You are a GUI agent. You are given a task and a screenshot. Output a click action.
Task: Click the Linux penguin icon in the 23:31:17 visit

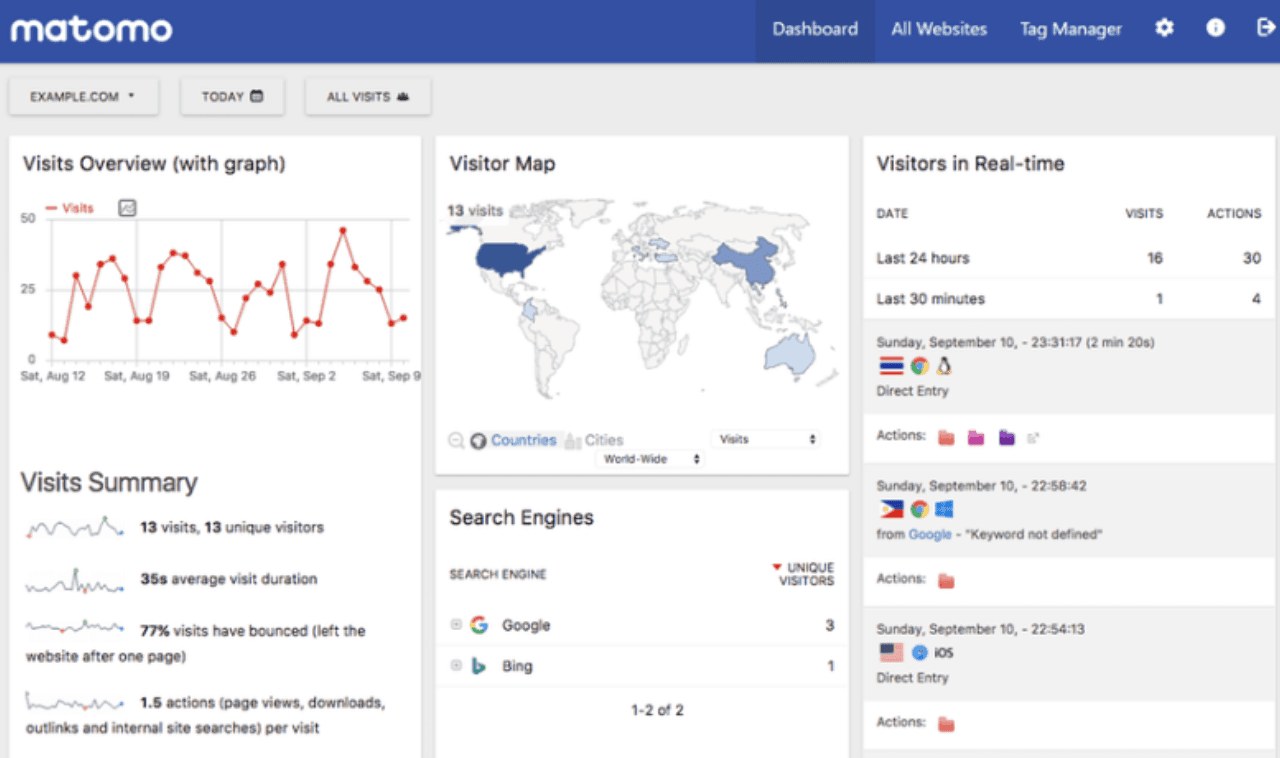click(x=944, y=367)
